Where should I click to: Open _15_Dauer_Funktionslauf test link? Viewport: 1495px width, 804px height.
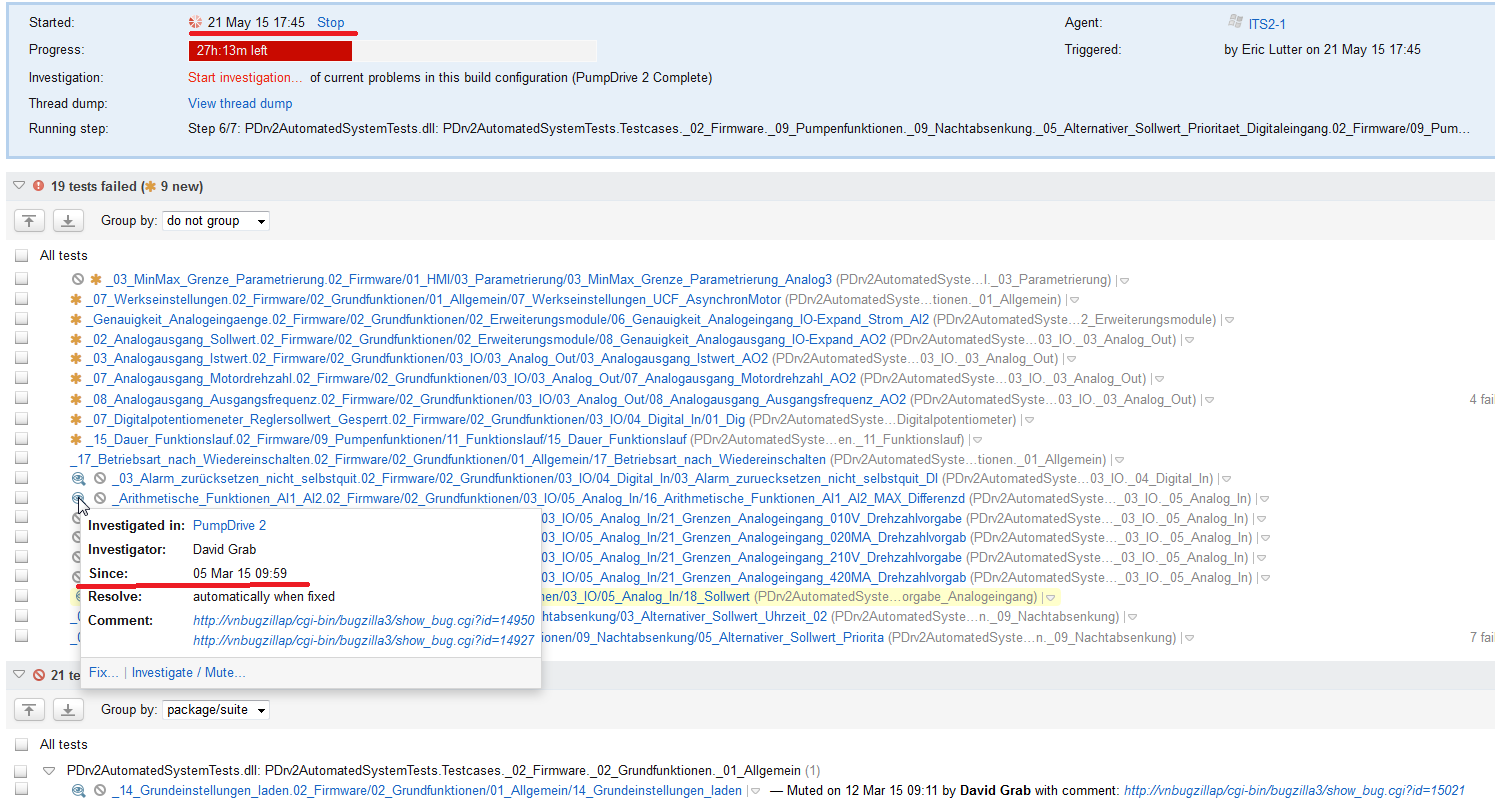[x=386, y=439]
